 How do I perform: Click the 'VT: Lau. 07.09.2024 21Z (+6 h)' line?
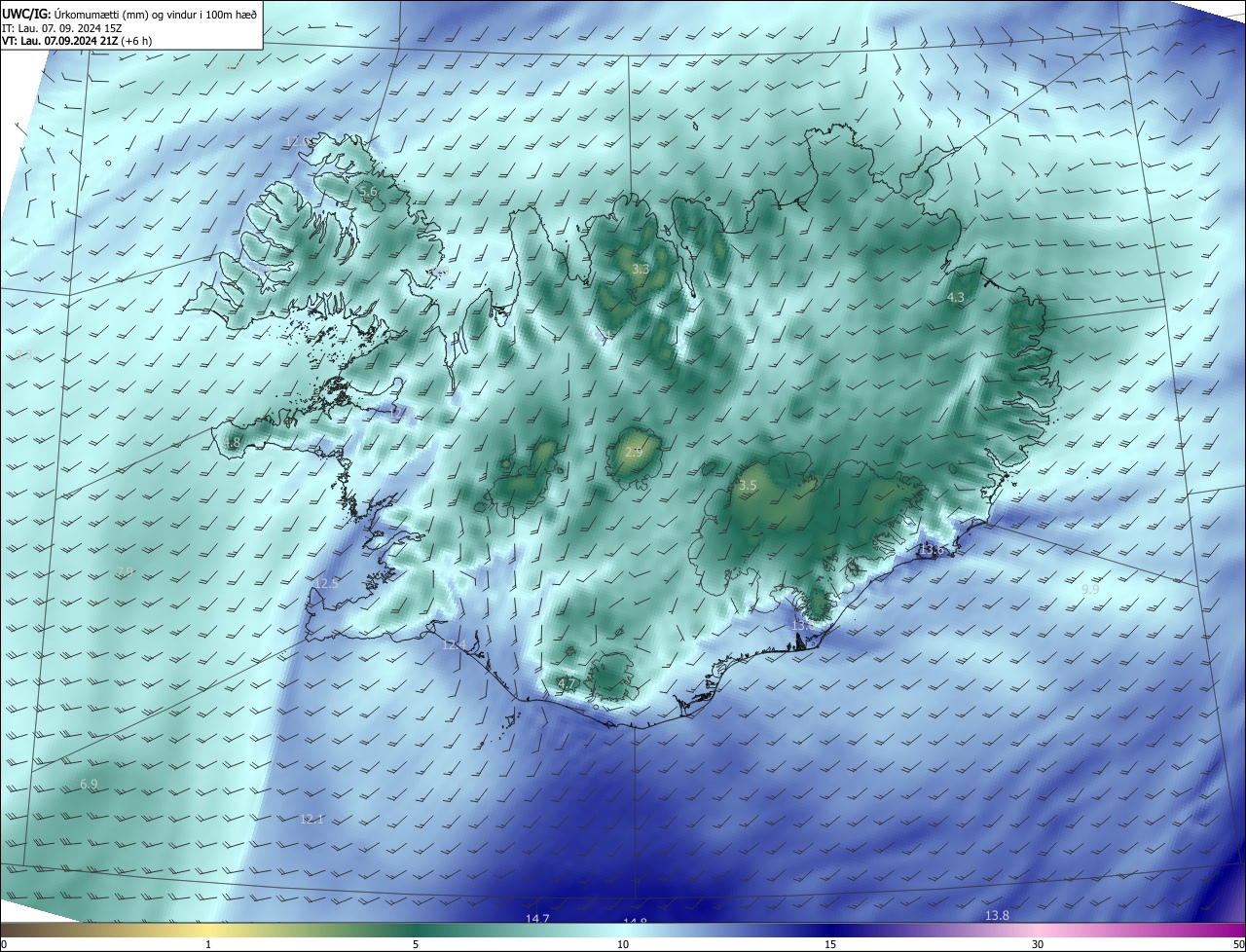[76, 41]
